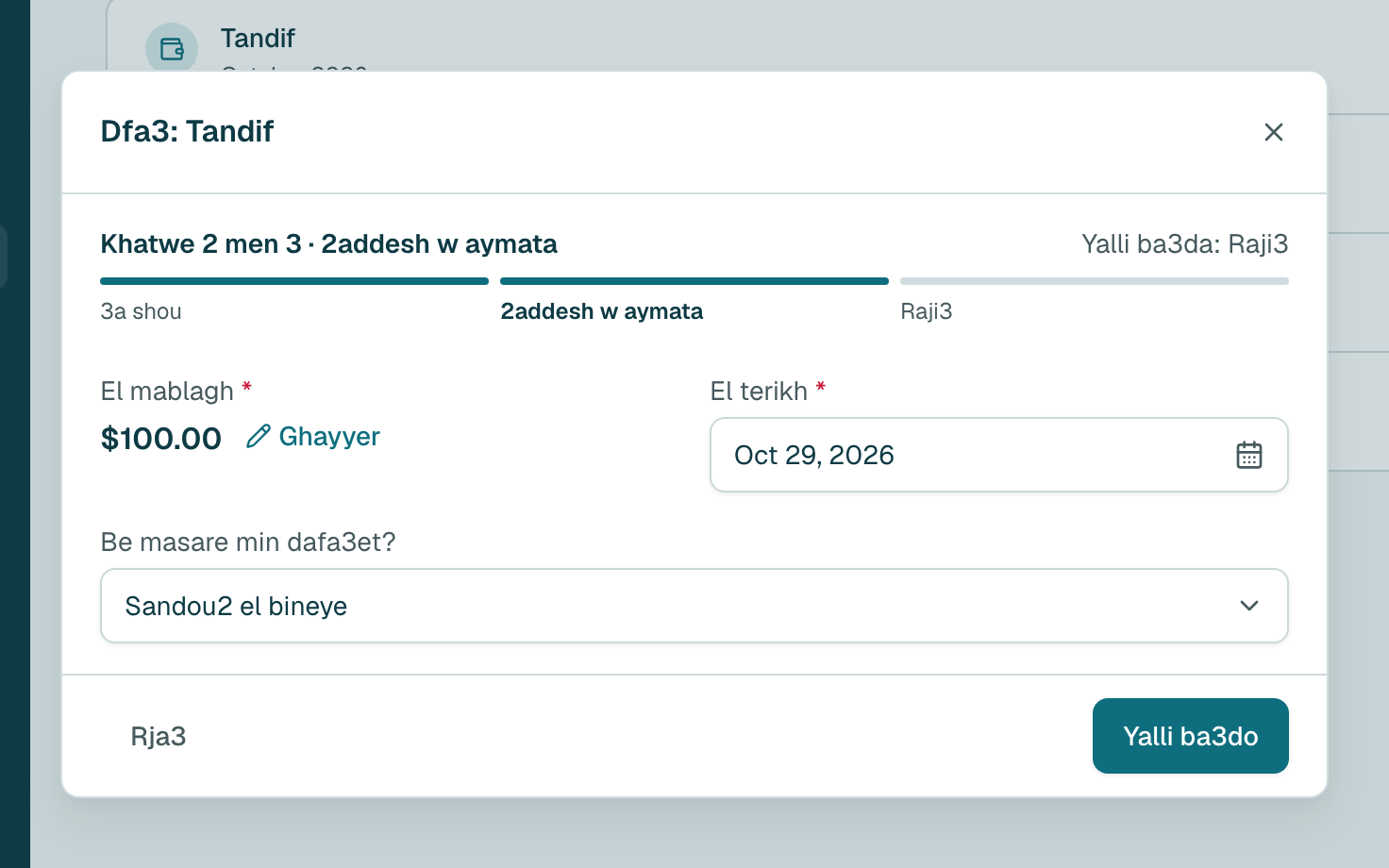This screenshot has width=1389, height=868.
Task: Select the 3a shou step label
Action: coord(142,311)
